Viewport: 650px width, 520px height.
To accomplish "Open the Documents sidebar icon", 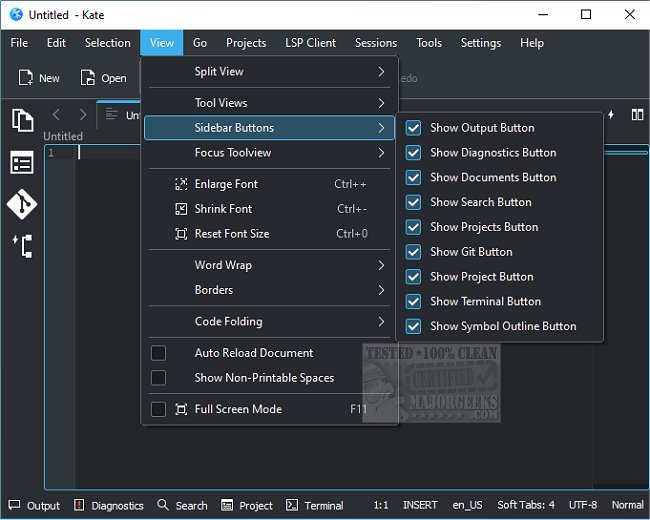I will 22,120.
